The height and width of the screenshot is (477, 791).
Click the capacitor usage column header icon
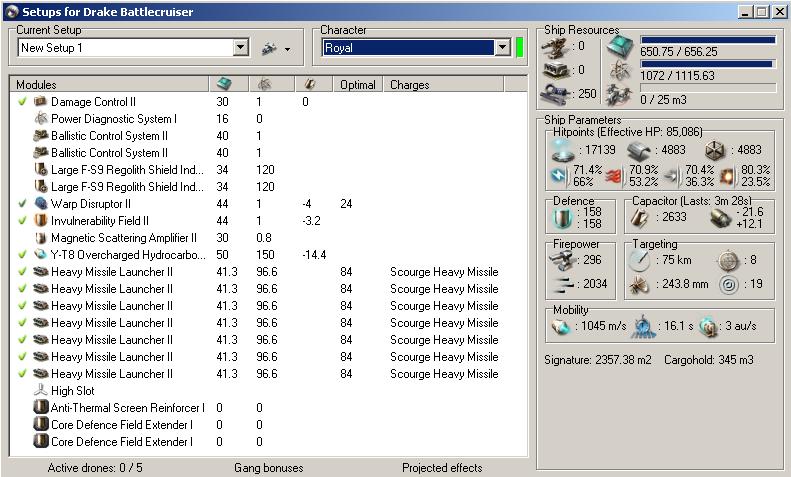[310, 85]
